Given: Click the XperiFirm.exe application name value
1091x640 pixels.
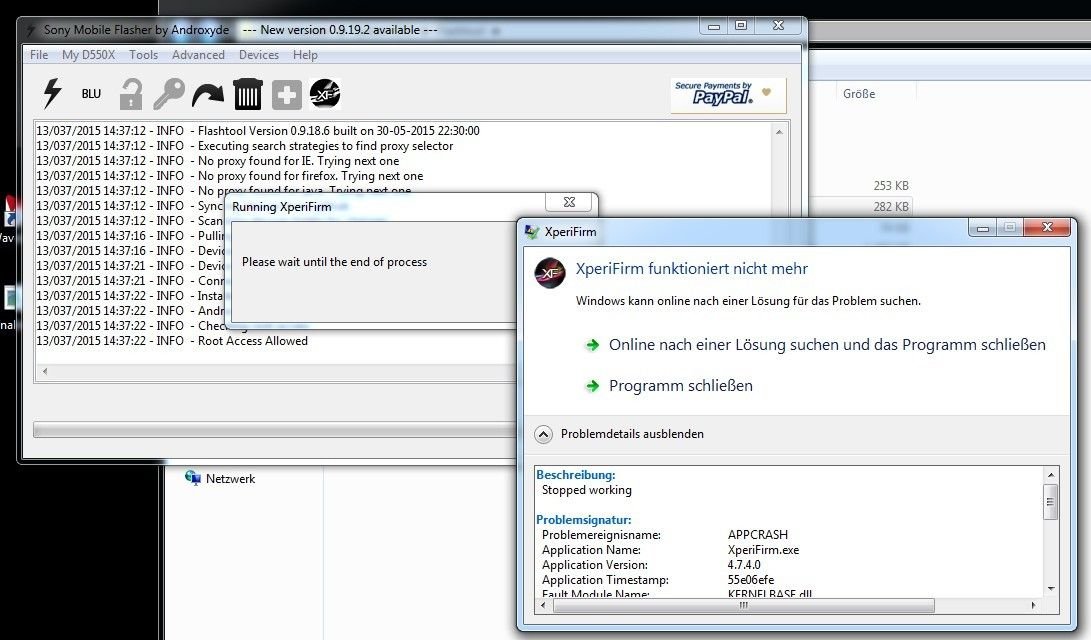Looking at the screenshot, I should [x=763, y=550].
